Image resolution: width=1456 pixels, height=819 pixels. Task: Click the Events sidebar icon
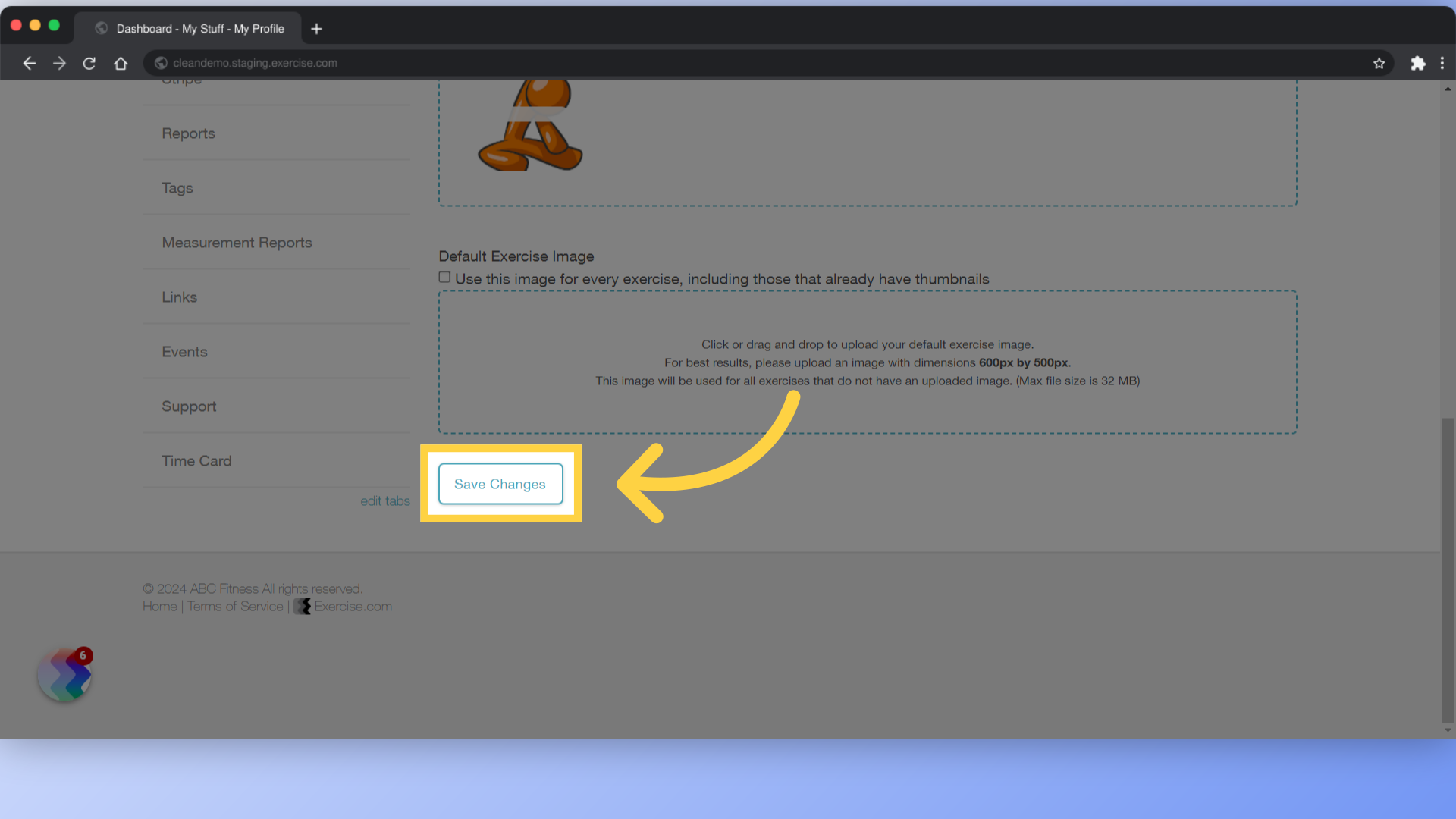(185, 351)
